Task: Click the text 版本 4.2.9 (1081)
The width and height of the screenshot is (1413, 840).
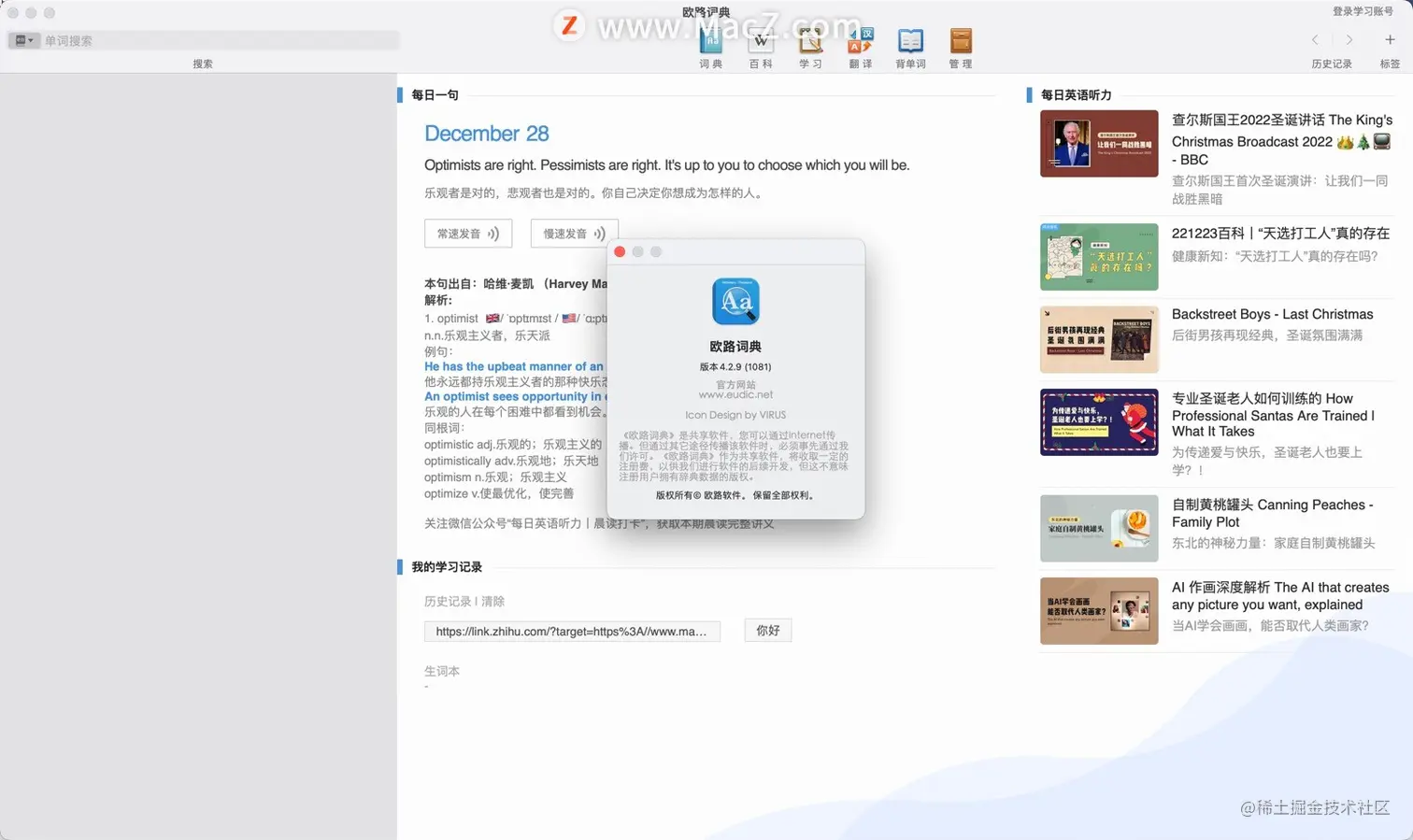Action: point(735,367)
